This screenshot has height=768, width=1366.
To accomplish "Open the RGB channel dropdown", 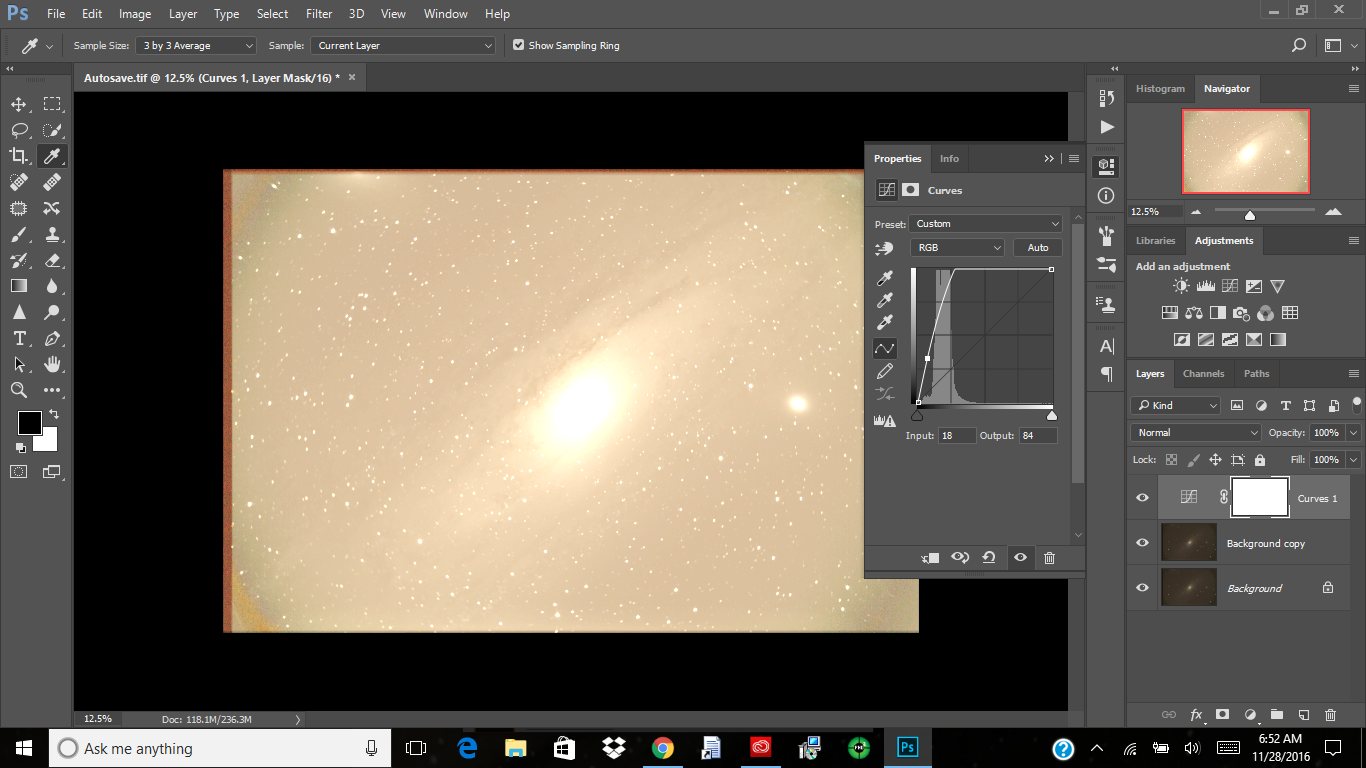I will coord(957,248).
